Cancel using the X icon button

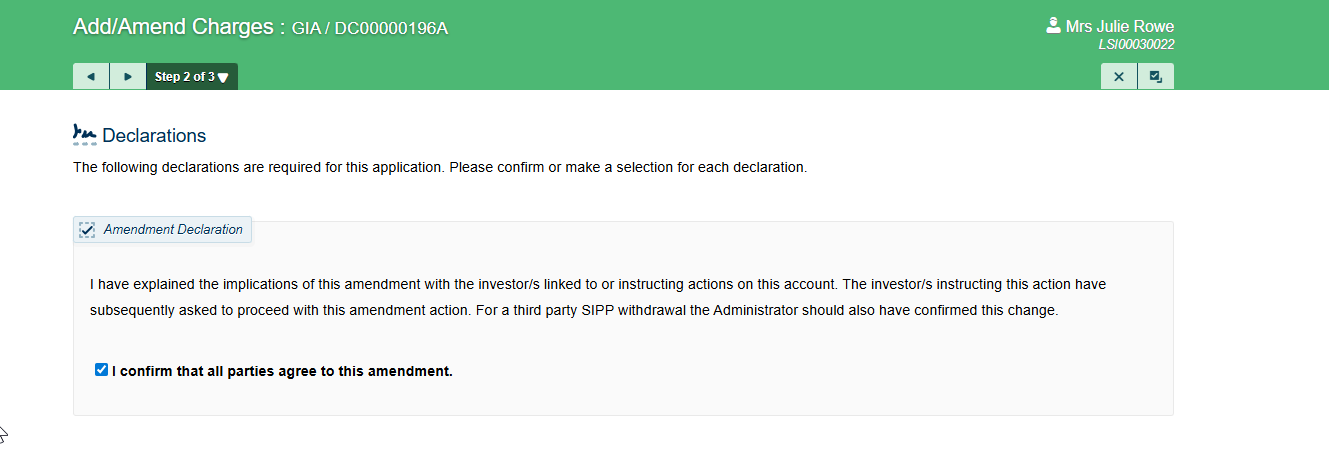(1119, 77)
